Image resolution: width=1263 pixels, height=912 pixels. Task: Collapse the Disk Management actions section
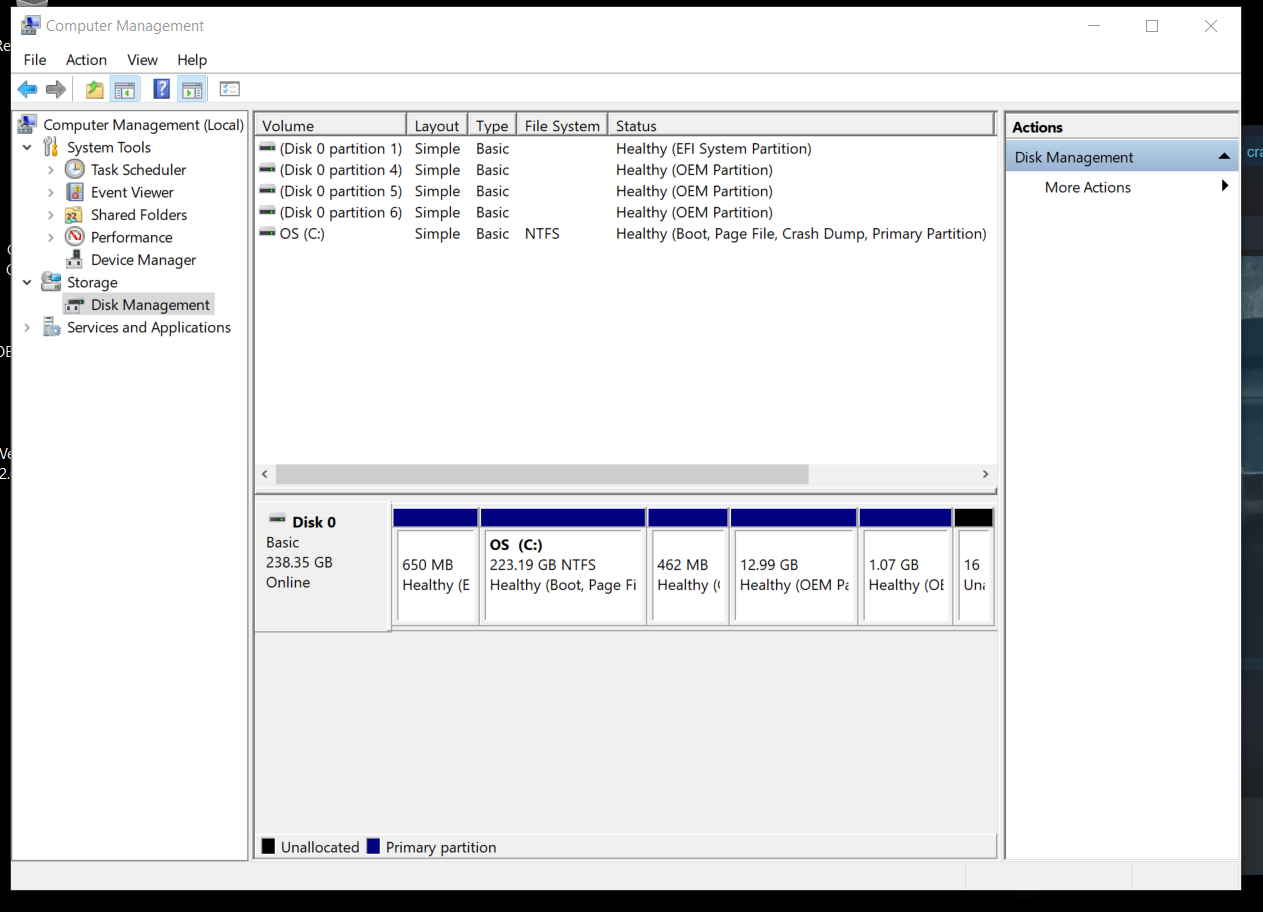(1223, 157)
